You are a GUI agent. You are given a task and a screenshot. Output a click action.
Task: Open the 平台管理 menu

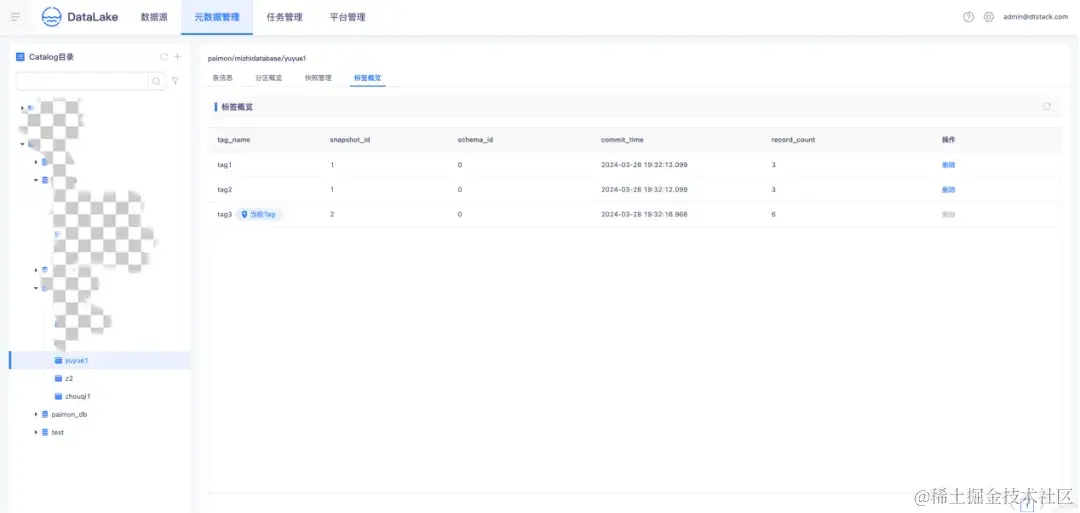pyautogui.click(x=347, y=17)
